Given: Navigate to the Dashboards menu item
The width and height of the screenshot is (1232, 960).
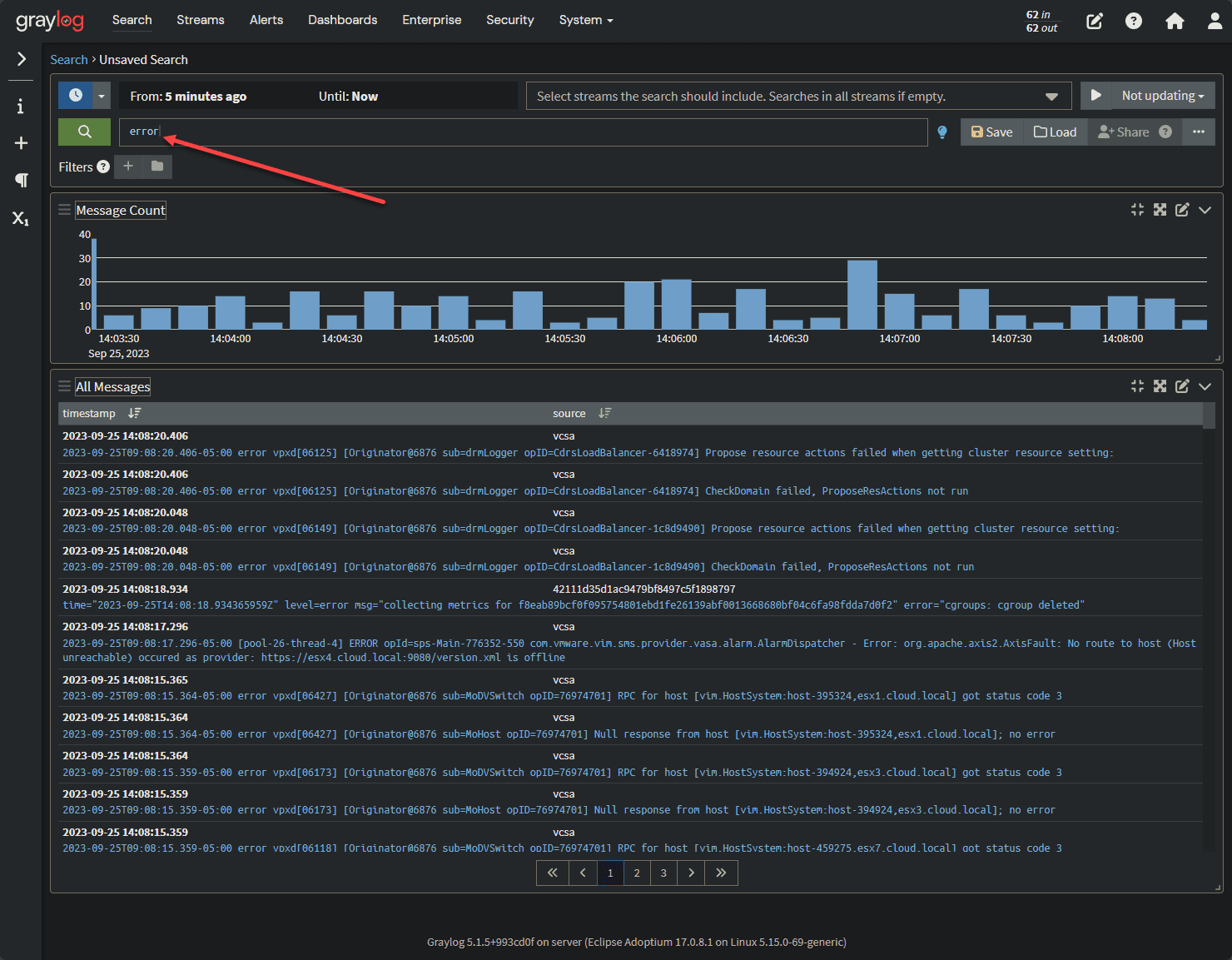Looking at the screenshot, I should 342,20.
